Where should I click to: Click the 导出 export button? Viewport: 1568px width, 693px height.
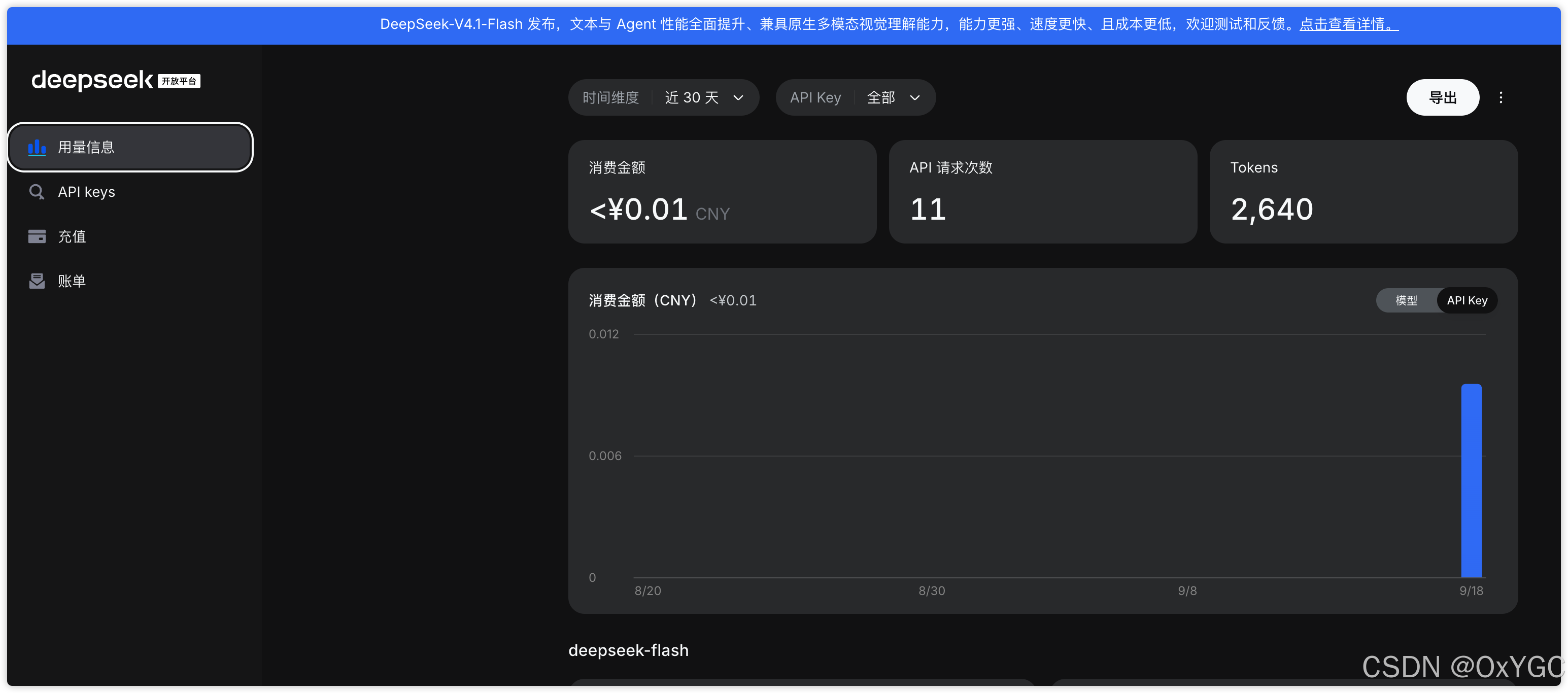1442,97
